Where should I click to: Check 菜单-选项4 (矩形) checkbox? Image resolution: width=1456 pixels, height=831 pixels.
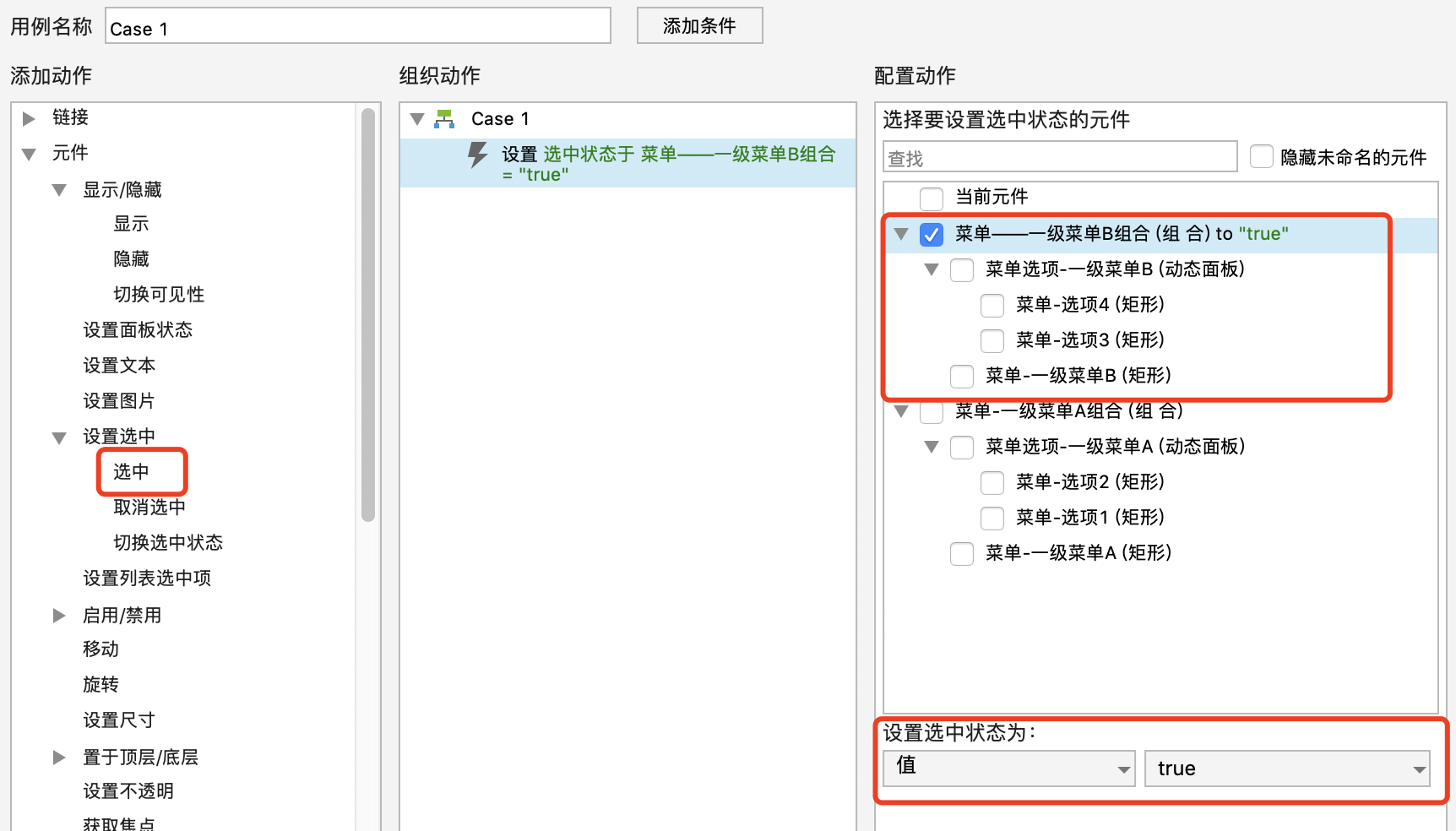pyautogui.click(x=992, y=305)
